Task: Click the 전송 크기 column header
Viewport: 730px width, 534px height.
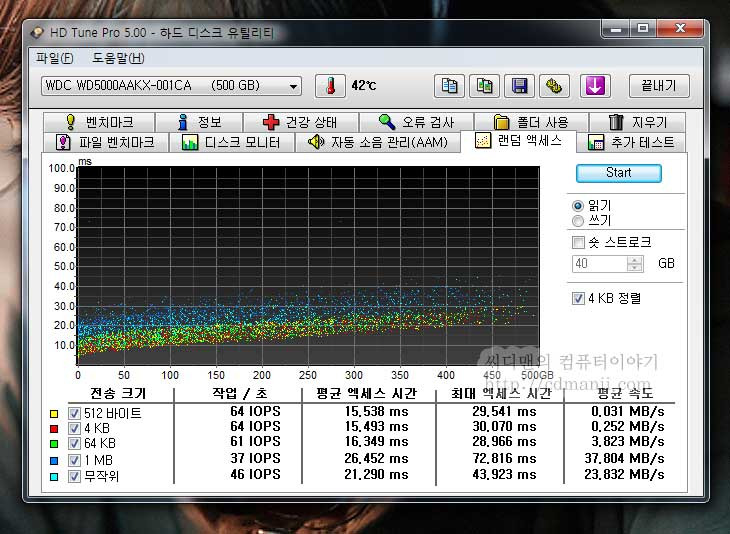Action: coord(118,394)
